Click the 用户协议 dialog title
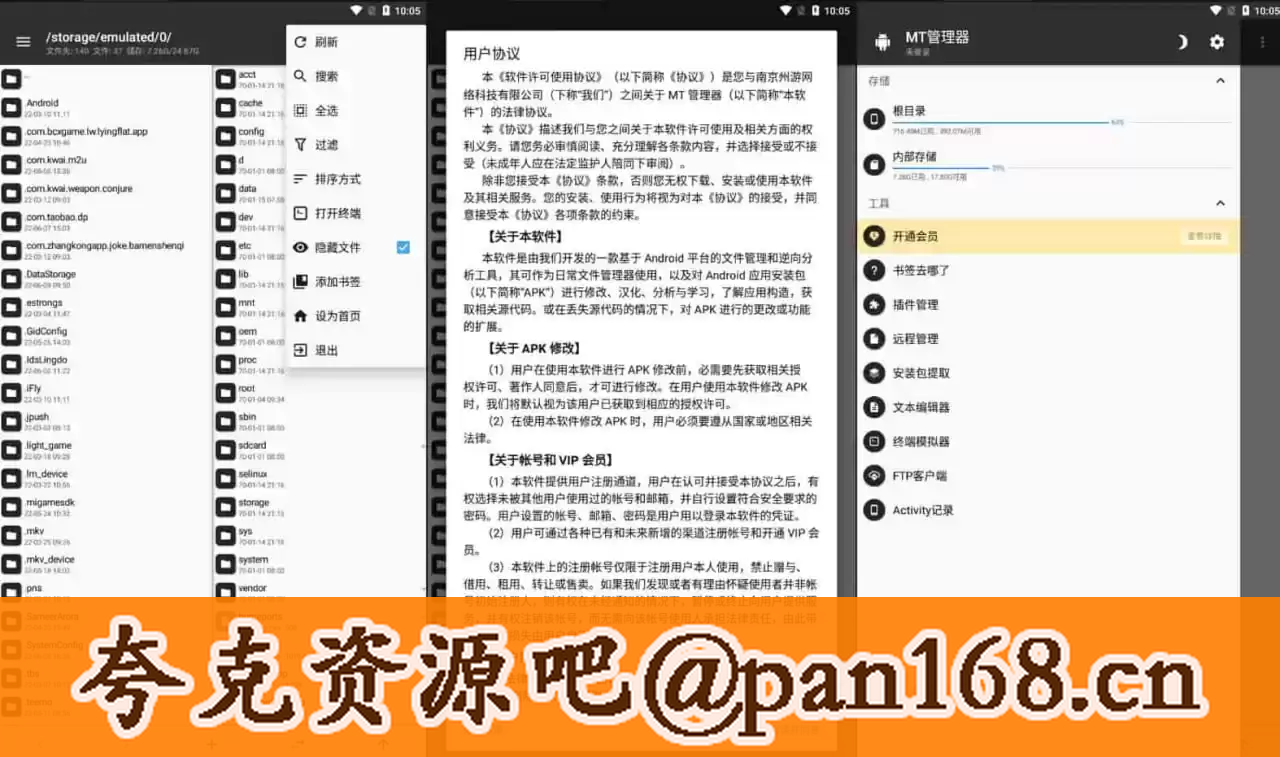The width and height of the screenshot is (1280, 757). [x=491, y=53]
